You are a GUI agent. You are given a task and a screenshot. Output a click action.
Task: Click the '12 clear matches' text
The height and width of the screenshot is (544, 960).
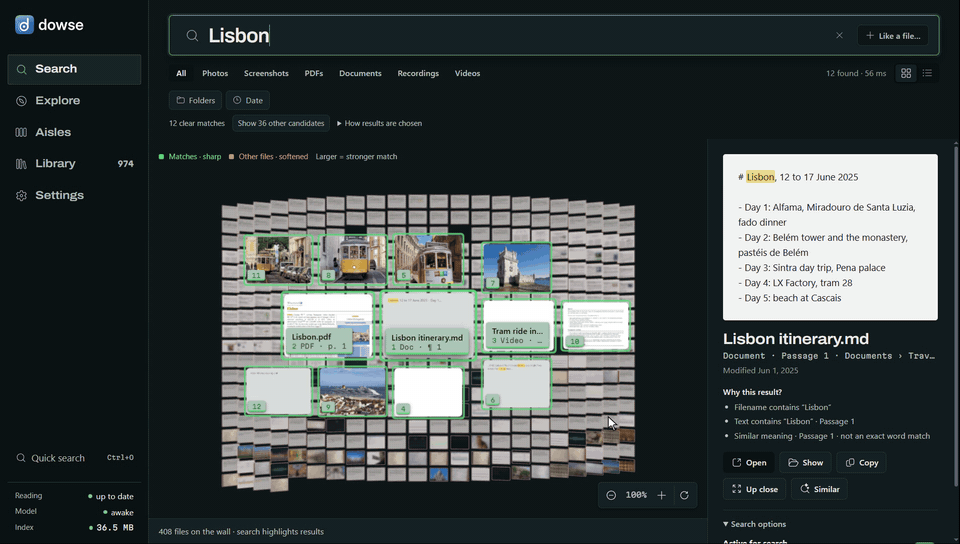coord(197,123)
